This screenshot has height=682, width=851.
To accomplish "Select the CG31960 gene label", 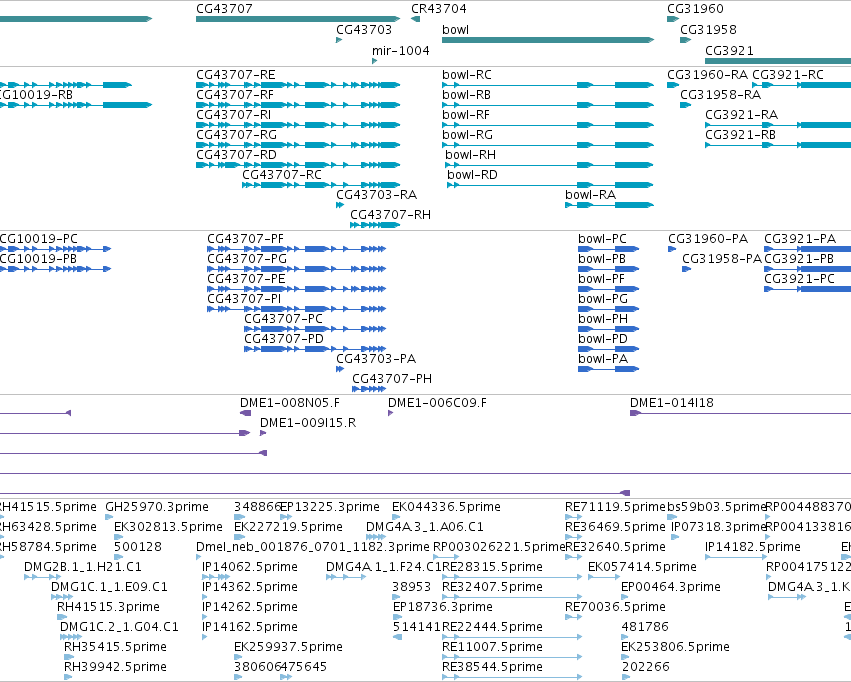I will (695, 9).
